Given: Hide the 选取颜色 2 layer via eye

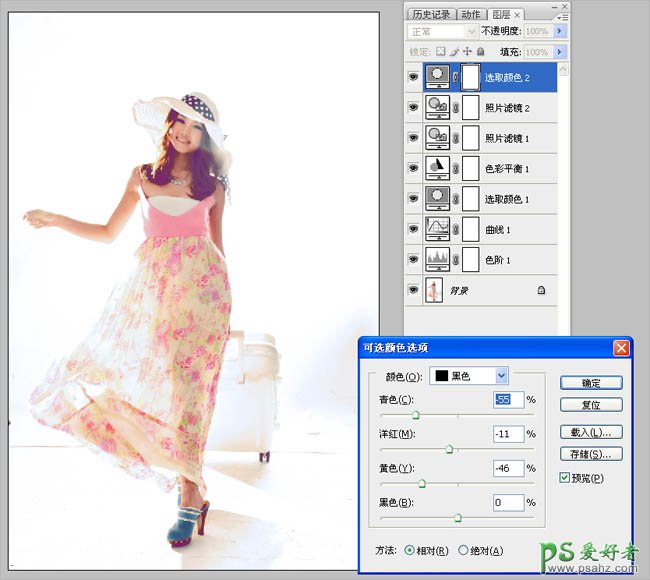Looking at the screenshot, I should tap(414, 76).
